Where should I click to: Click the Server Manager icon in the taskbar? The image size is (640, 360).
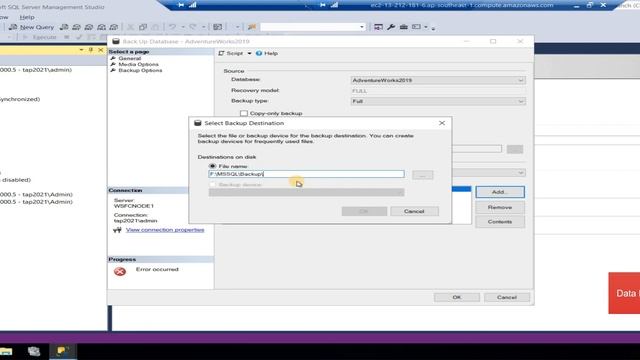(x=34, y=351)
